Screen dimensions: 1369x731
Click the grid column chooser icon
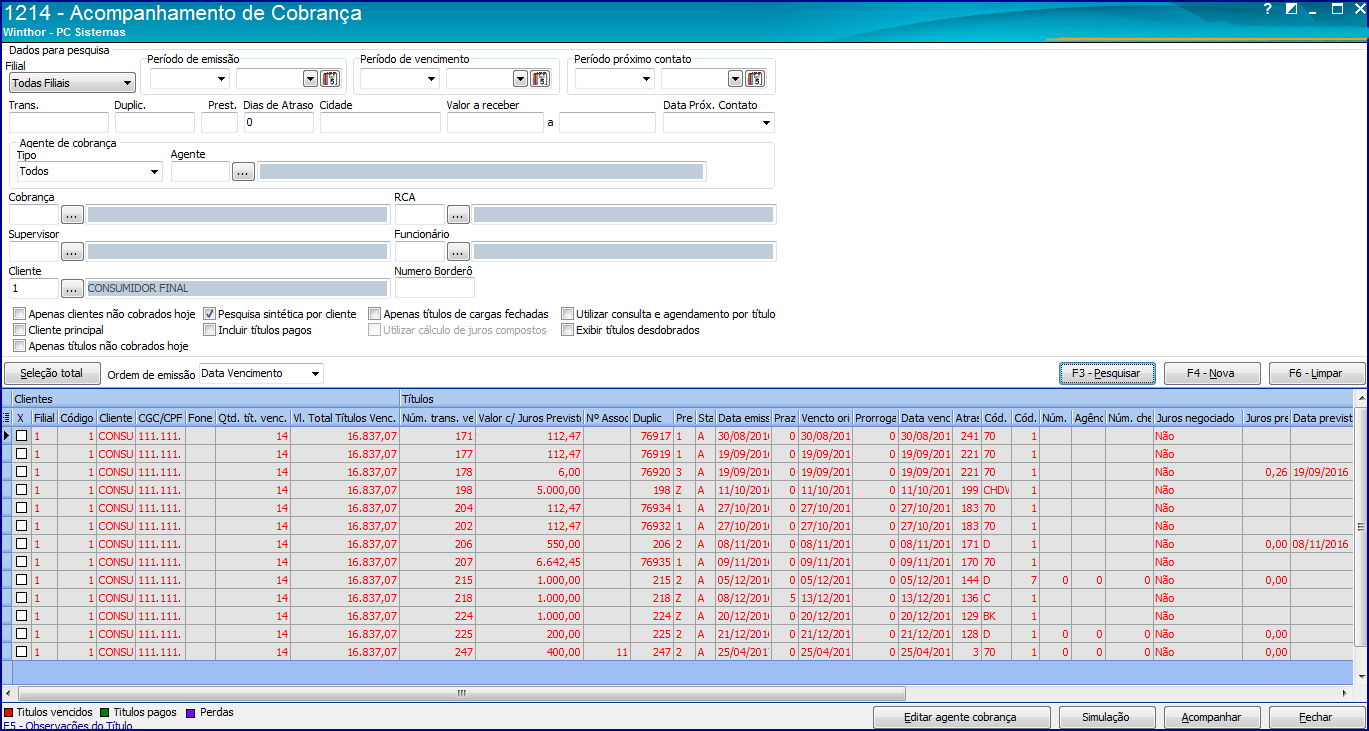[7, 418]
